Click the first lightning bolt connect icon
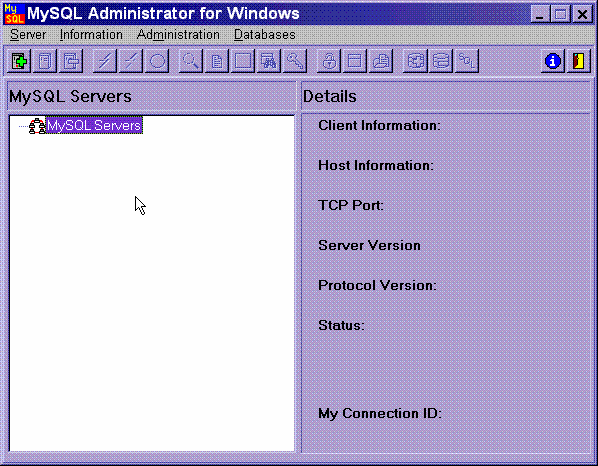The width and height of the screenshot is (598, 466). (x=105, y=61)
